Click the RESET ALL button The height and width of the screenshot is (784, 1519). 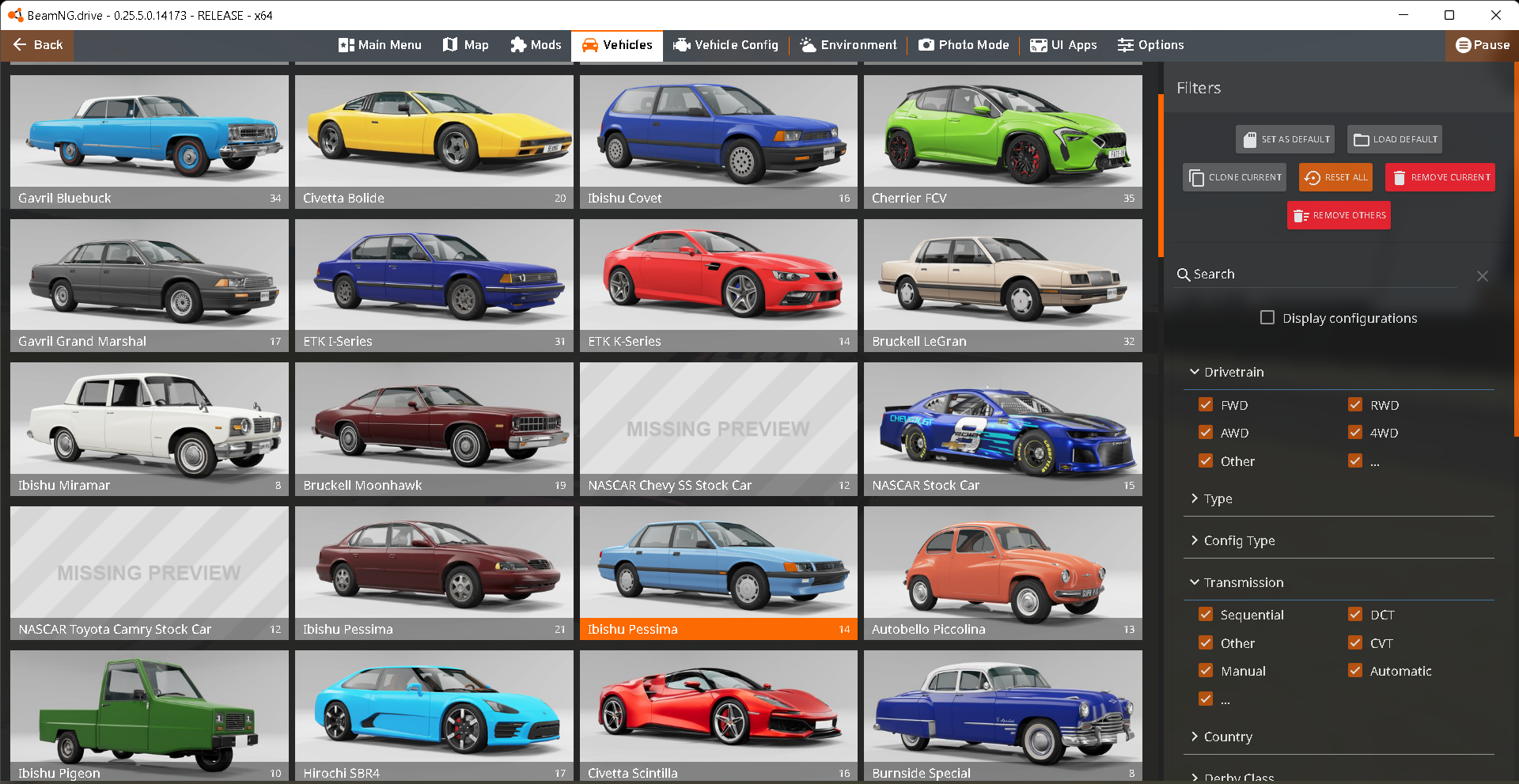click(1335, 177)
